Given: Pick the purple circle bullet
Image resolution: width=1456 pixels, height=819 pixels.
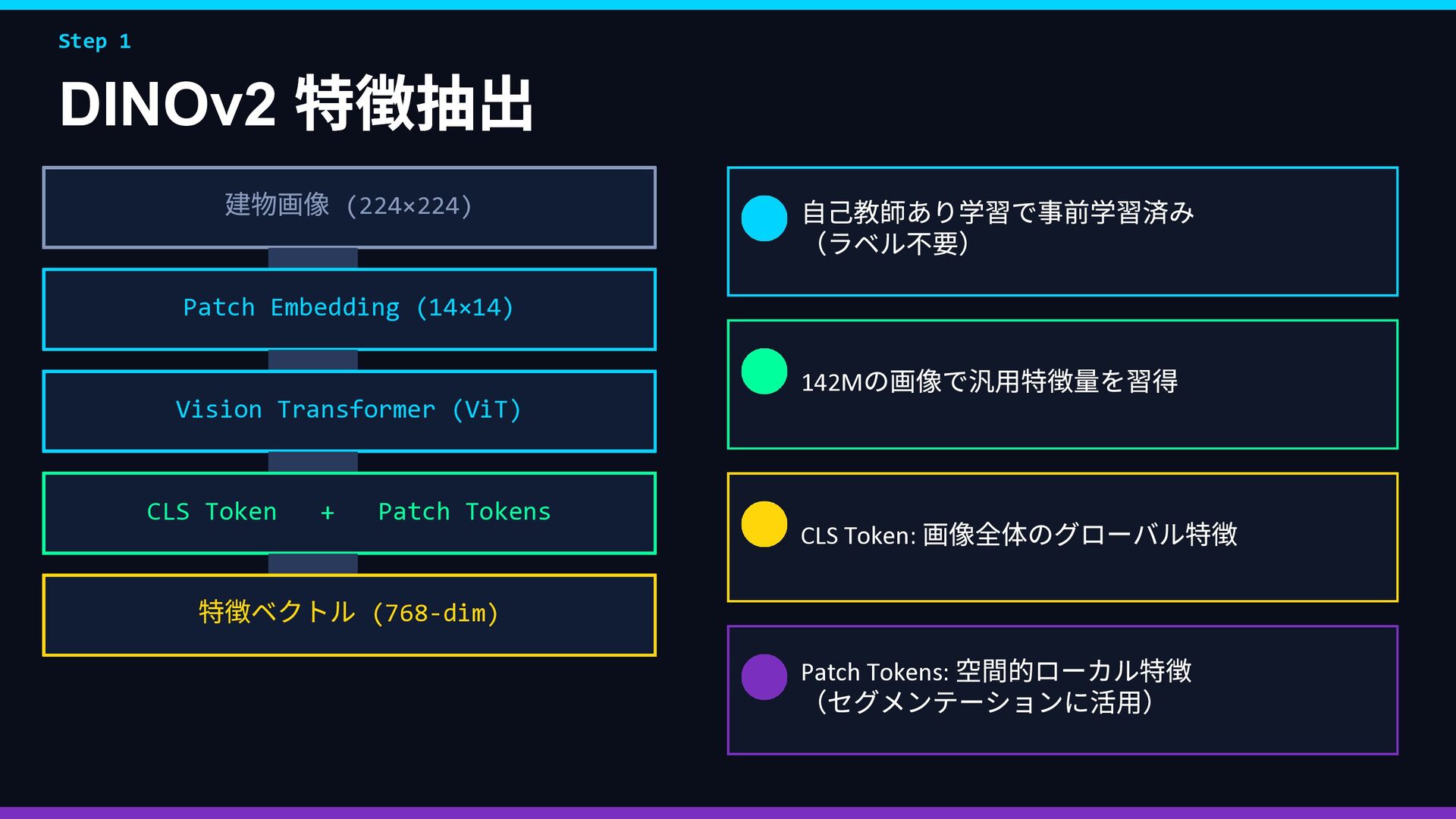Looking at the screenshot, I should [764, 677].
